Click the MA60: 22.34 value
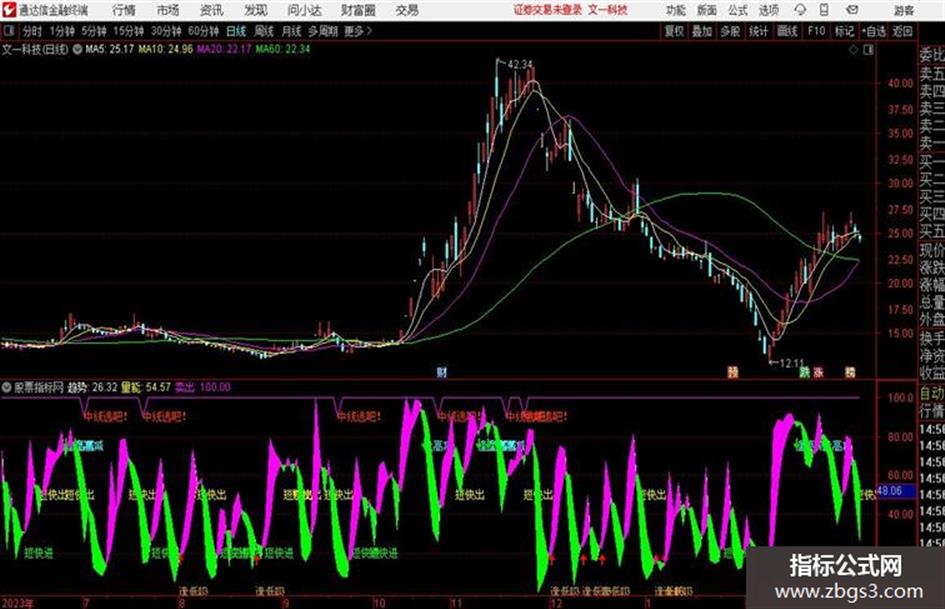The height and width of the screenshot is (609, 945). click(x=283, y=49)
